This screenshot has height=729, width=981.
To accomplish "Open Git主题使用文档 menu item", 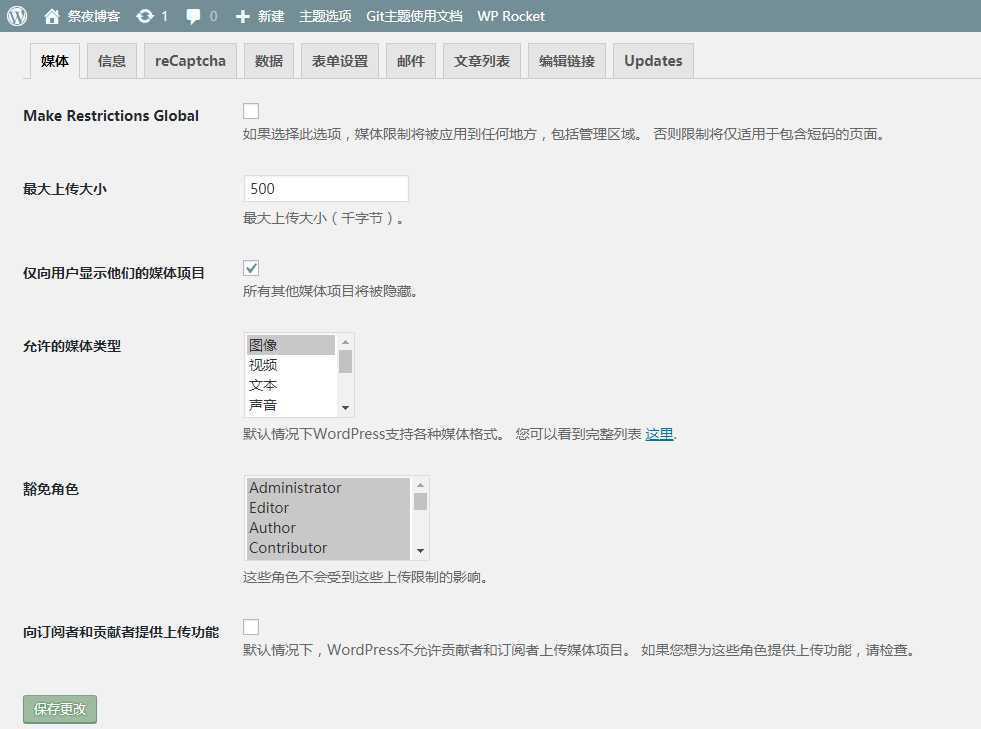I will point(414,16).
